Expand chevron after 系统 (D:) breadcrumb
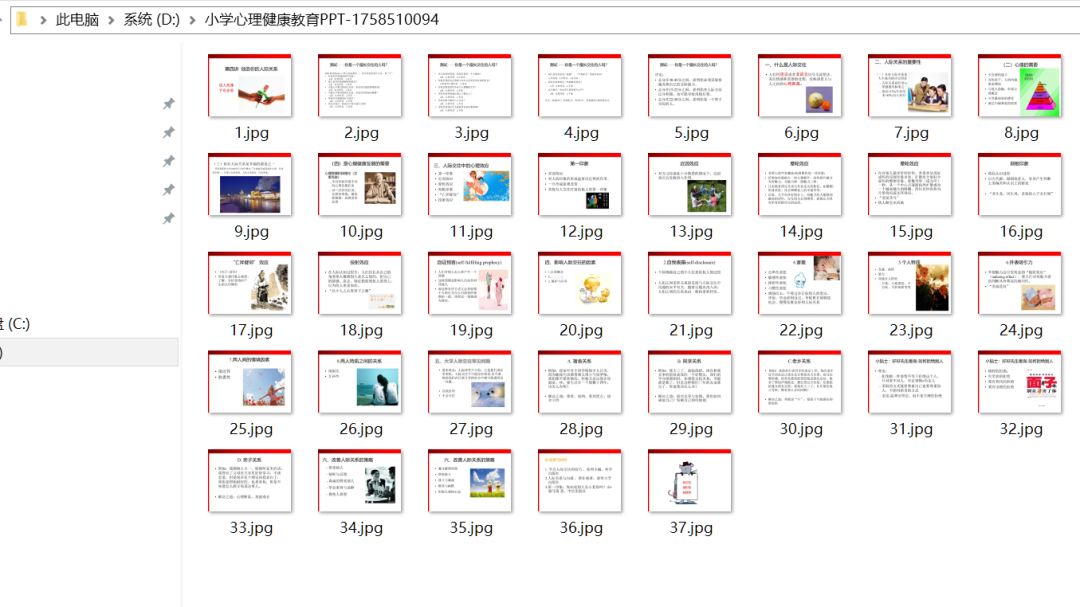Image resolution: width=1080 pixels, height=607 pixels. [x=192, y=20]
